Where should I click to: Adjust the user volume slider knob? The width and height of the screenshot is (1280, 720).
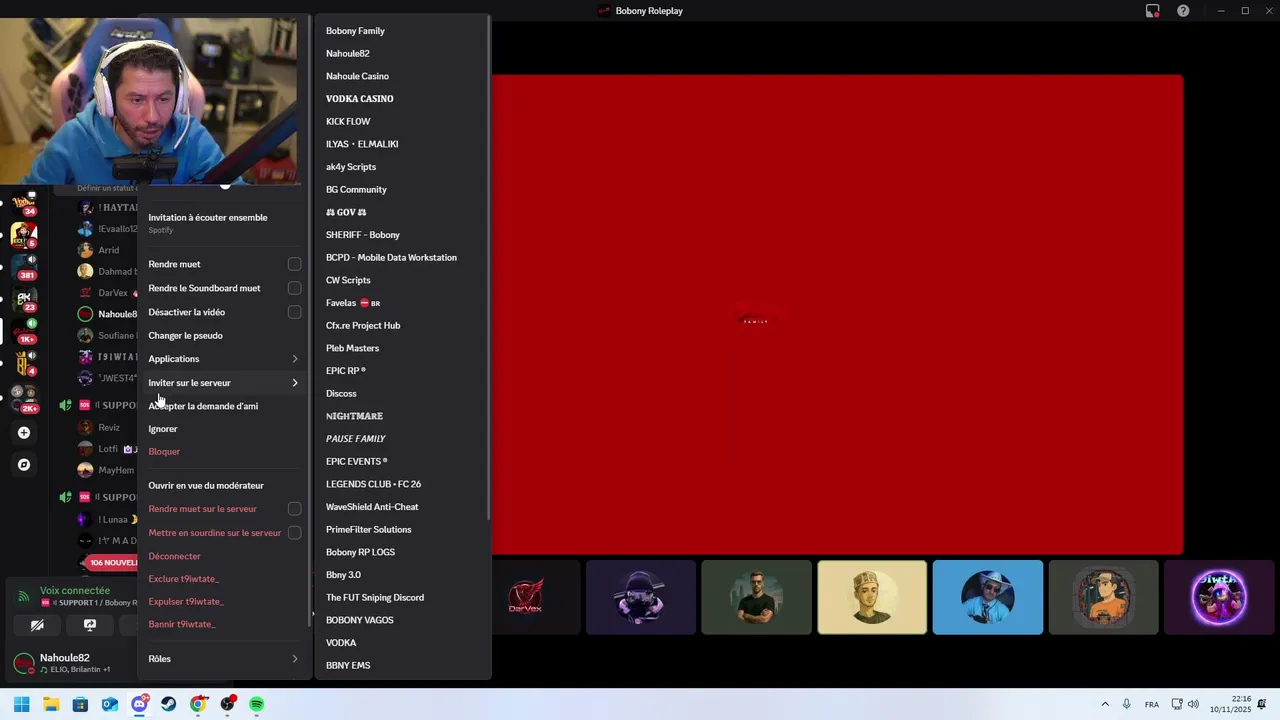(x=225, y=184)
